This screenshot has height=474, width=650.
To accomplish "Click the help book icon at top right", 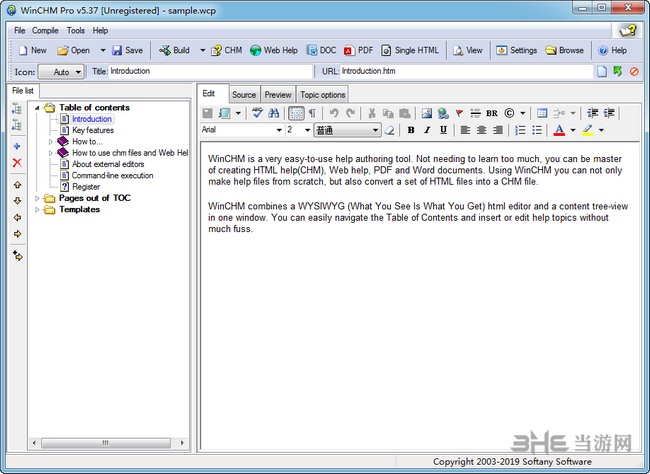I will pos(628,31).
